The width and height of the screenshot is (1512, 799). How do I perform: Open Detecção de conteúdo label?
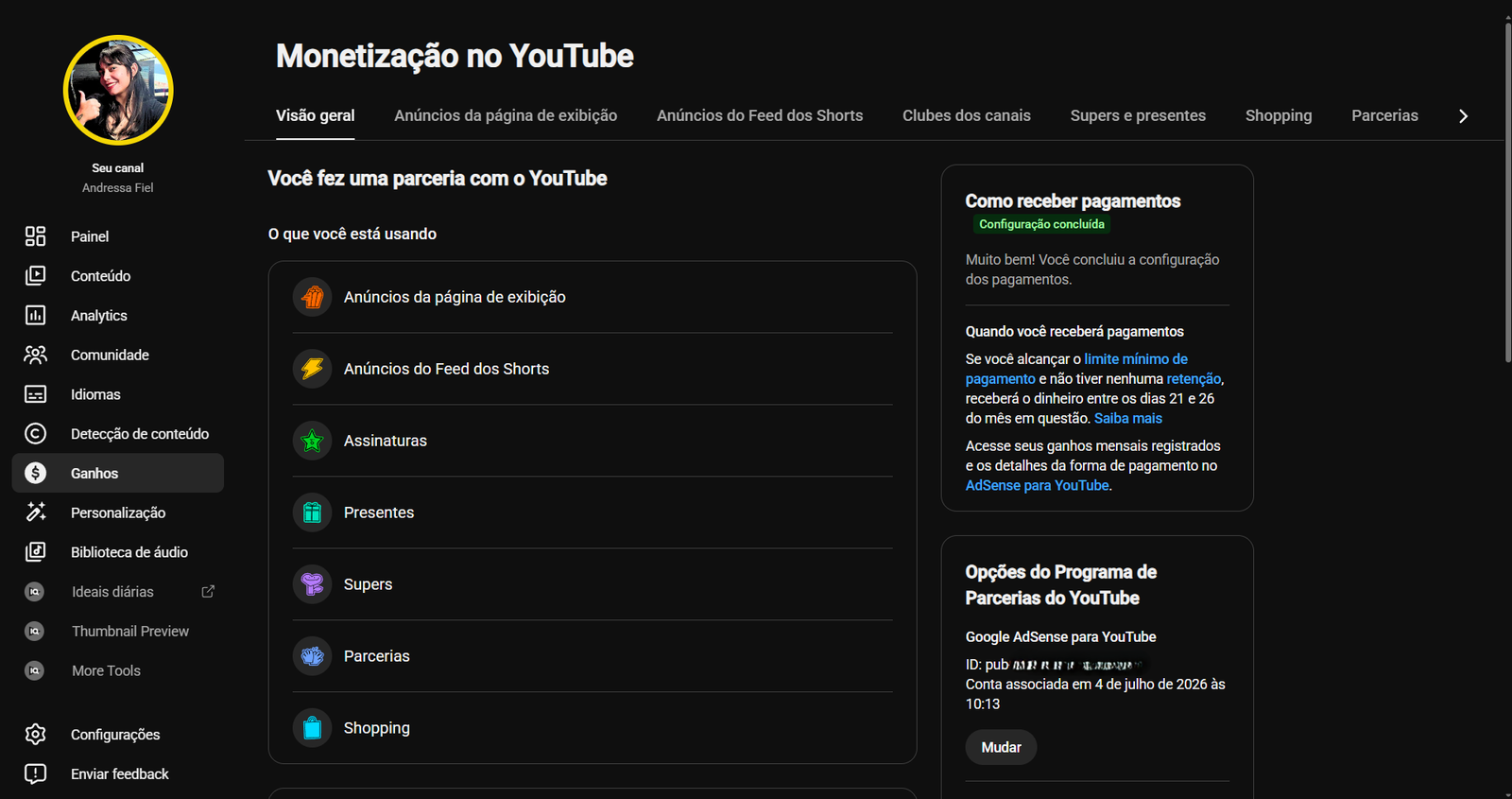point(140,434)
